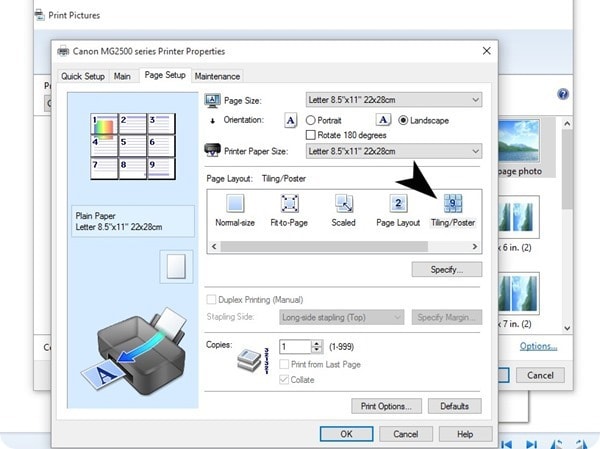
Task: Open the Printer Paper Size dropdown
Action: [x=394, y=151]
